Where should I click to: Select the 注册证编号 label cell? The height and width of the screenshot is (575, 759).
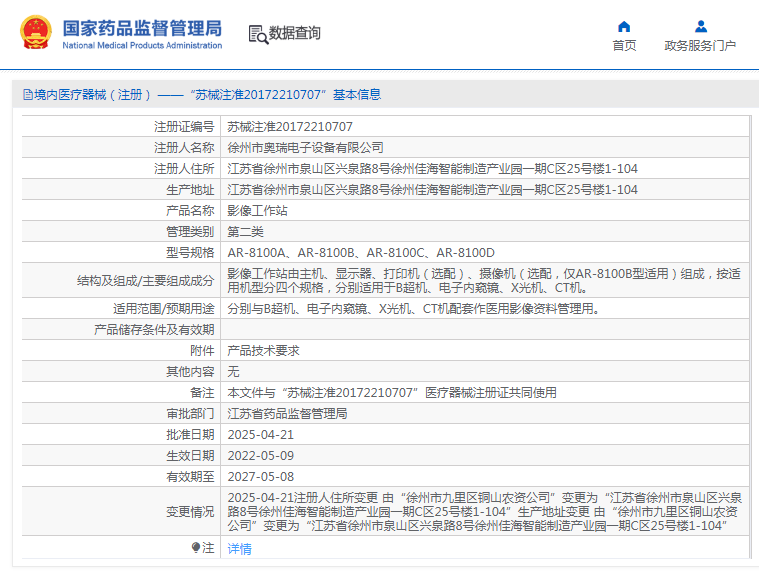tap(184, 127)
